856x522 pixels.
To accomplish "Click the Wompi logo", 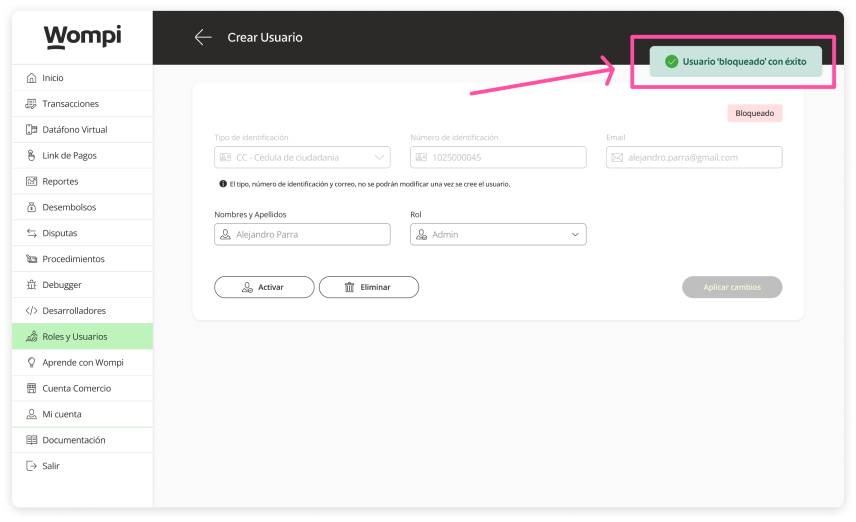I will (82, 37).
